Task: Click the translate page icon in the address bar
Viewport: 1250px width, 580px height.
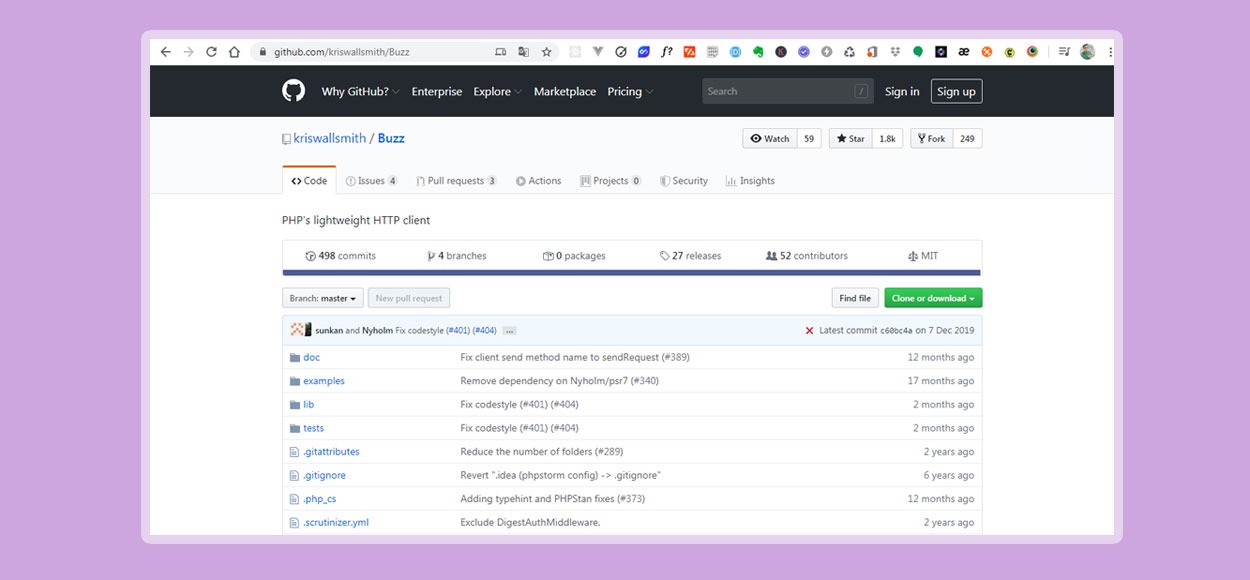Action: coord(523,52)
